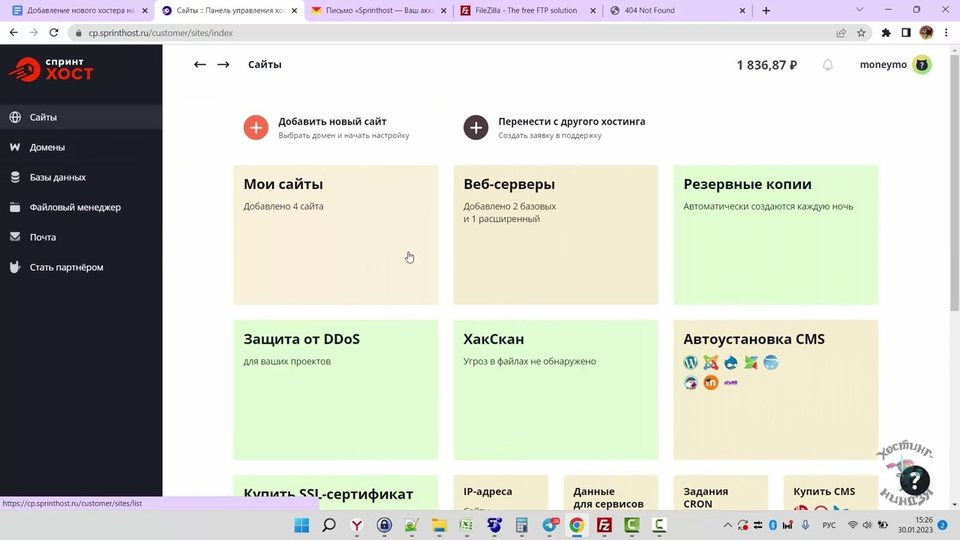Viewport: 960px width, 540px height.
Task: Switch to the Письмо «Sprinthost» browser tab
Action: pos(378,10)
